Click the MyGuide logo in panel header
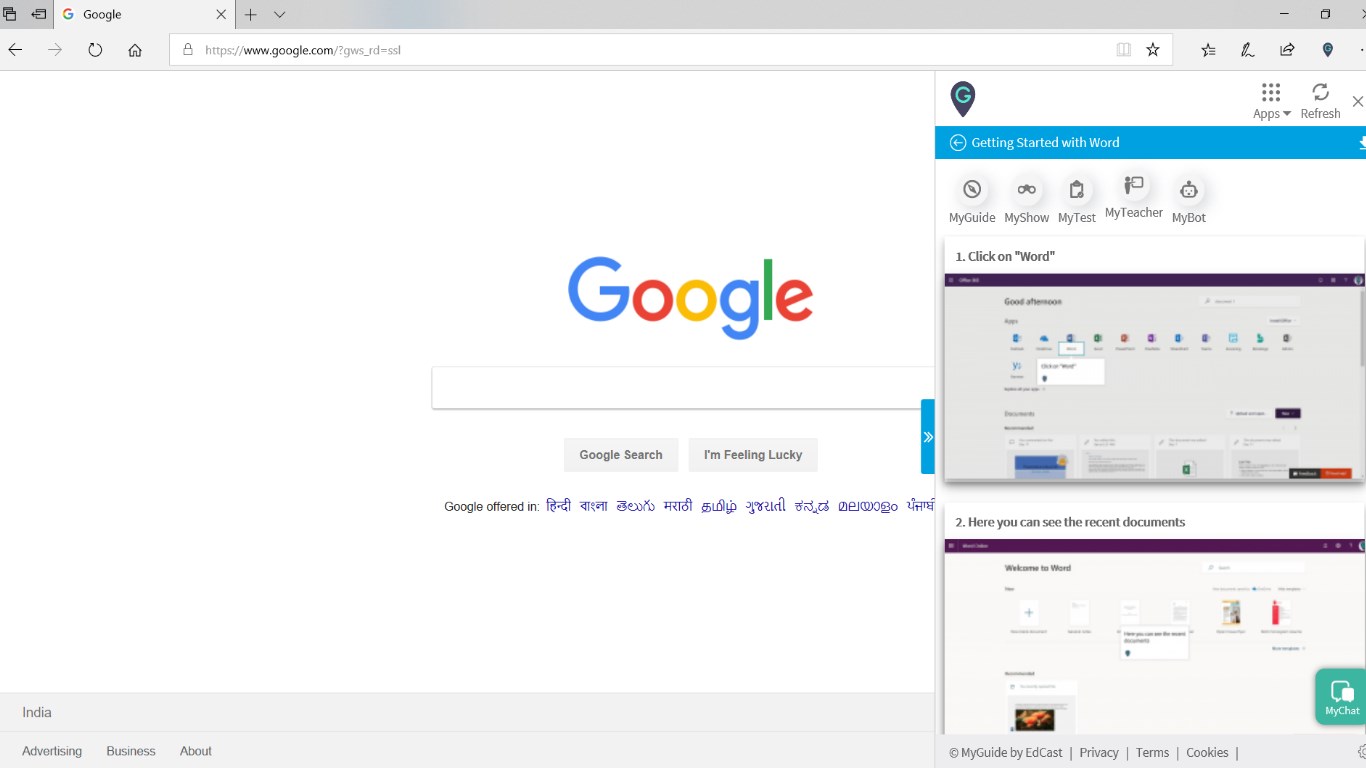This screenshot has height=768, width=1366. point(962,99)
